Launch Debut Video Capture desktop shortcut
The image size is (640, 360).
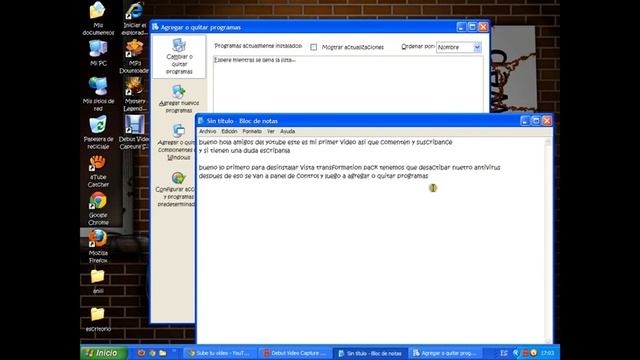coord(134,132)
